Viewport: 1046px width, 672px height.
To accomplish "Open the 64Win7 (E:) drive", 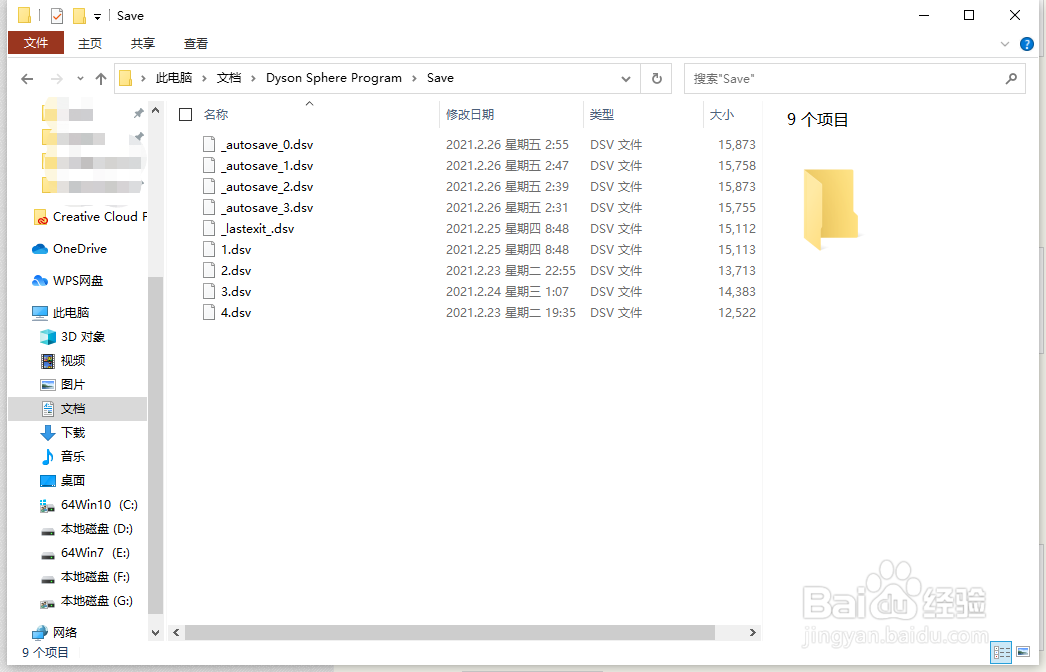I will pyautogui.click(x=85, y=553).
